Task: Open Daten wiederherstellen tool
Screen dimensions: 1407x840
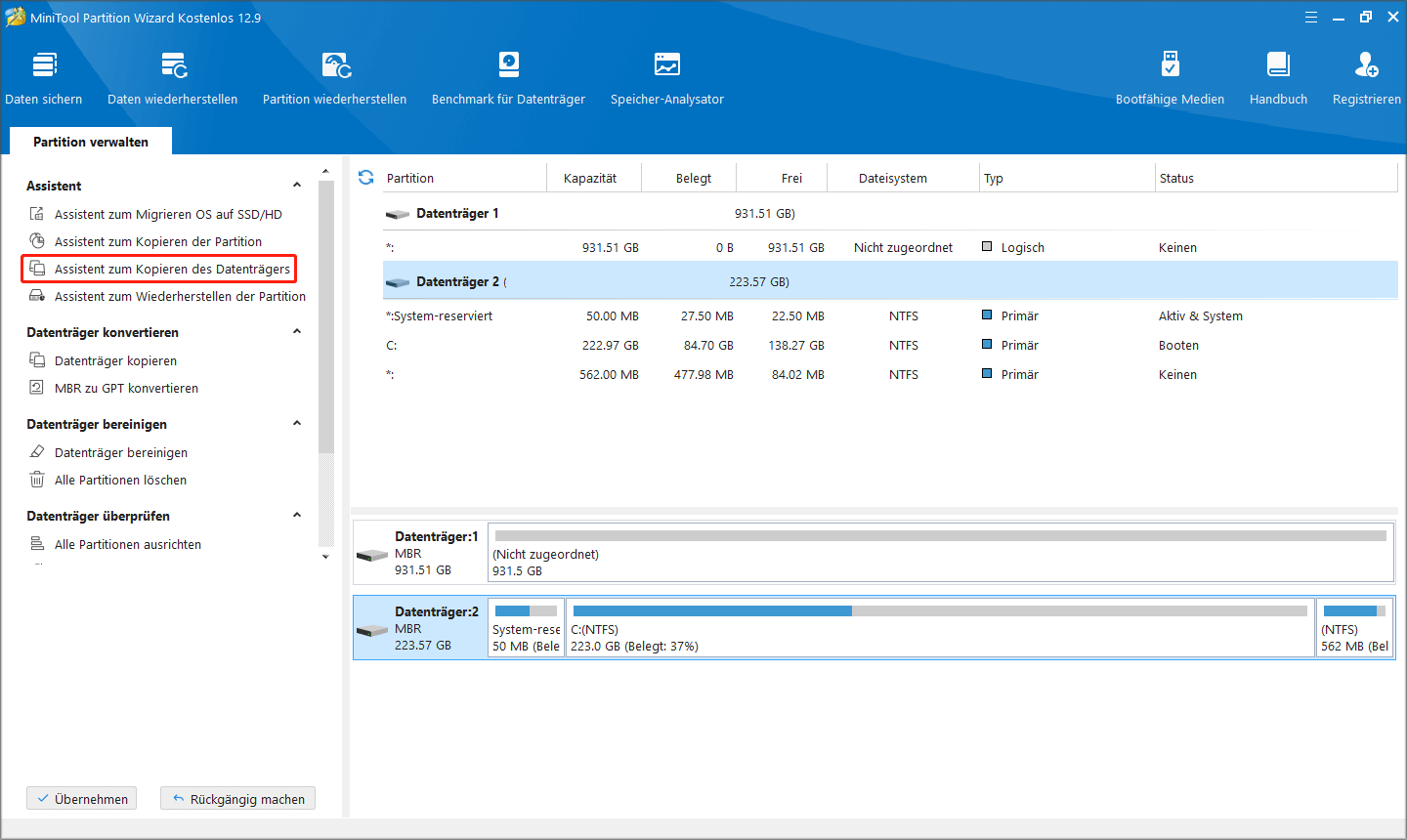Action: [x=173, y=78]
